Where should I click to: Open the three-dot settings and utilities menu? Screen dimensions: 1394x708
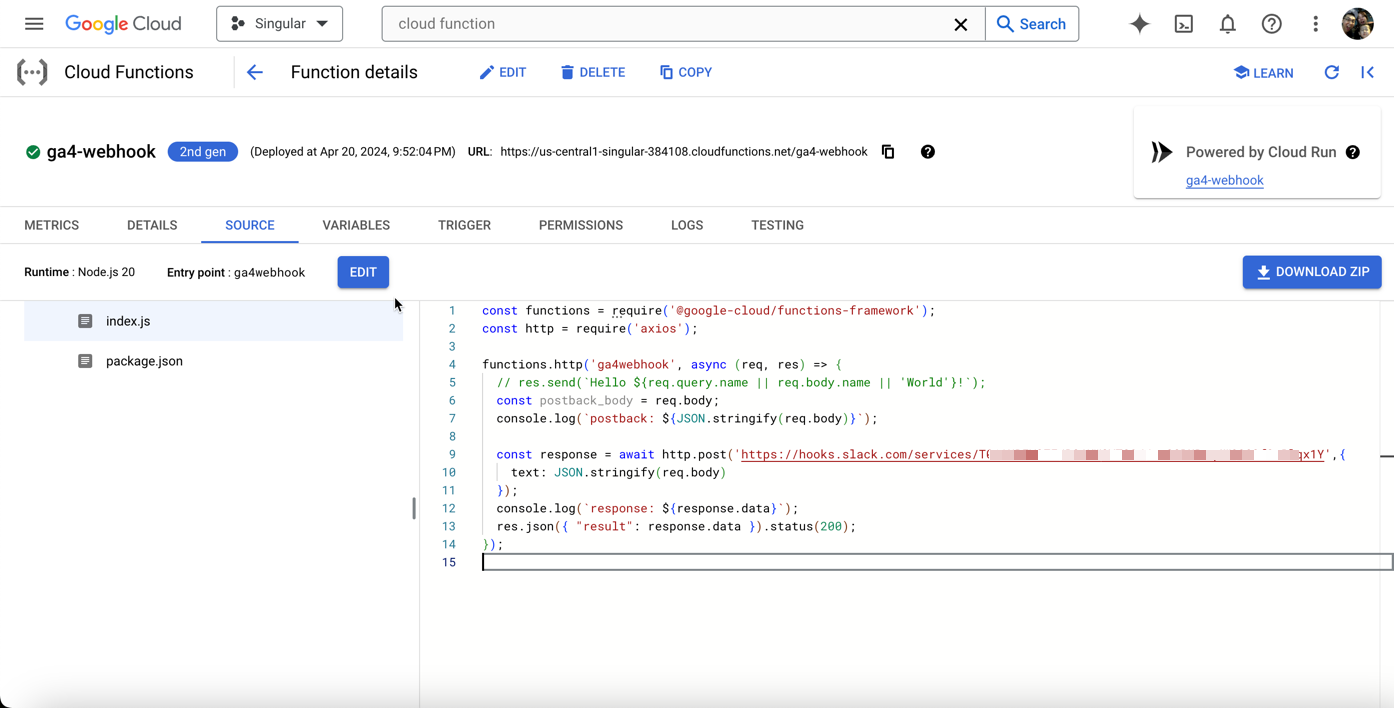tap(1316, 24)
